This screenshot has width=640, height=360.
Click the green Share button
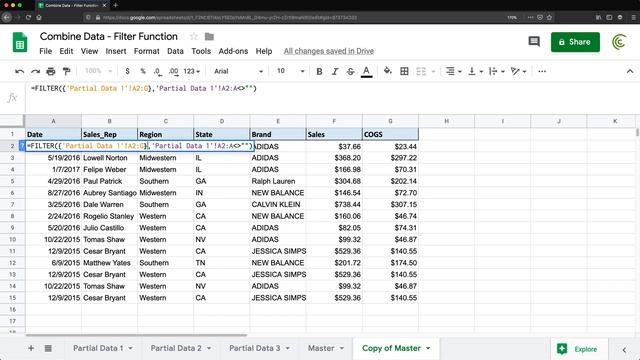[x=575, y=42]
